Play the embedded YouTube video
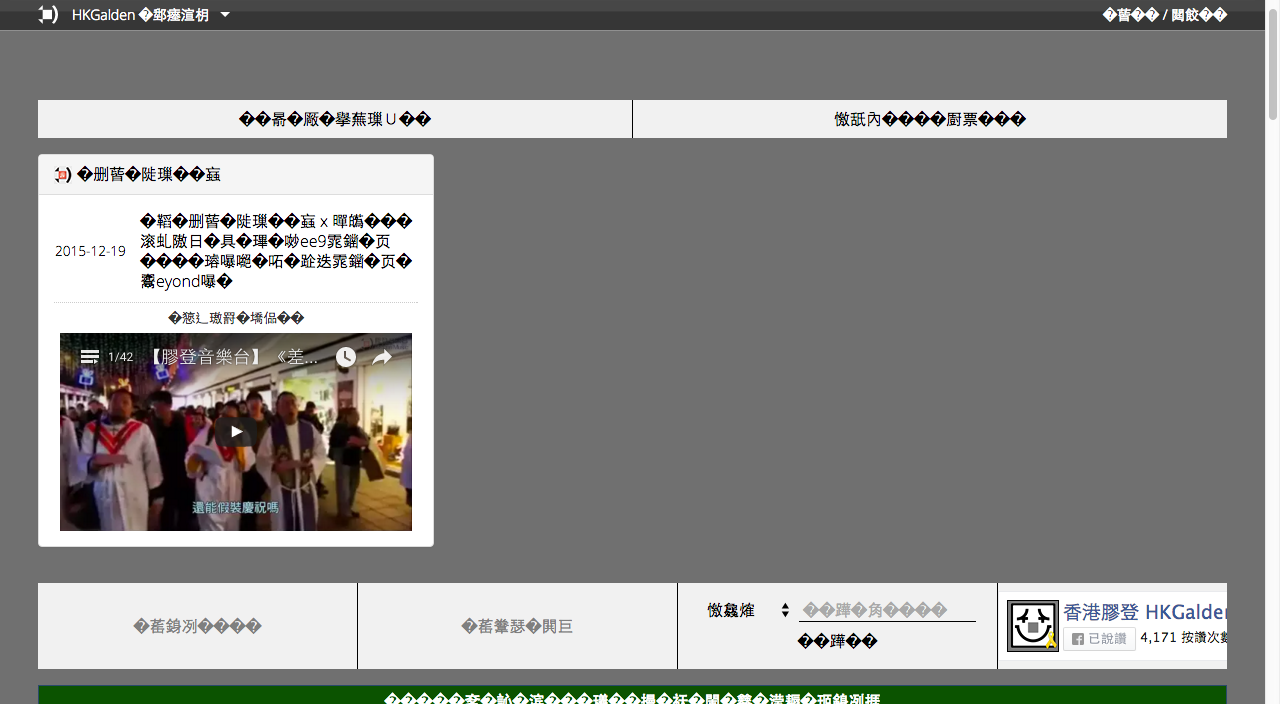 236,431
